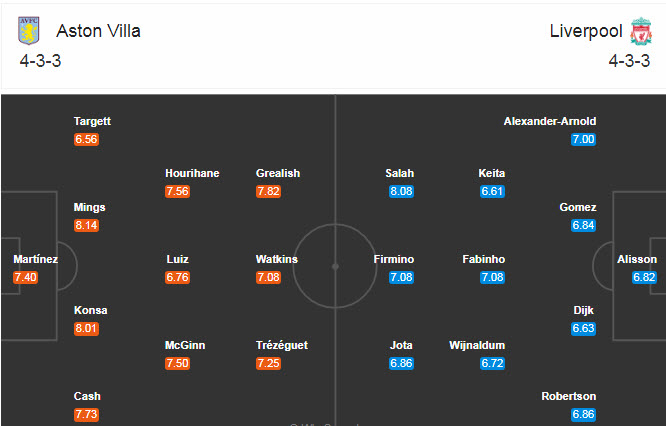Viewport: 666px width, 426px height.
Task: Open the Liverpool team link
Action: point(585,31)
